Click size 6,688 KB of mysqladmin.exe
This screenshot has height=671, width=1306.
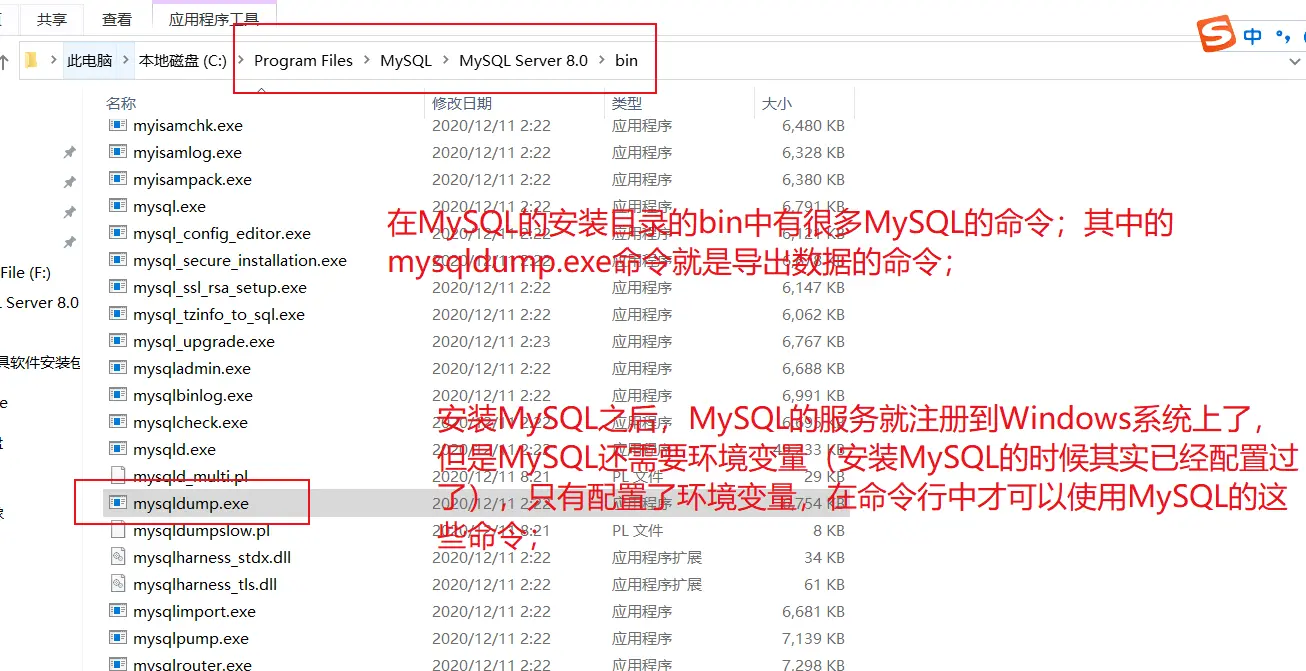tap(813, 369)
